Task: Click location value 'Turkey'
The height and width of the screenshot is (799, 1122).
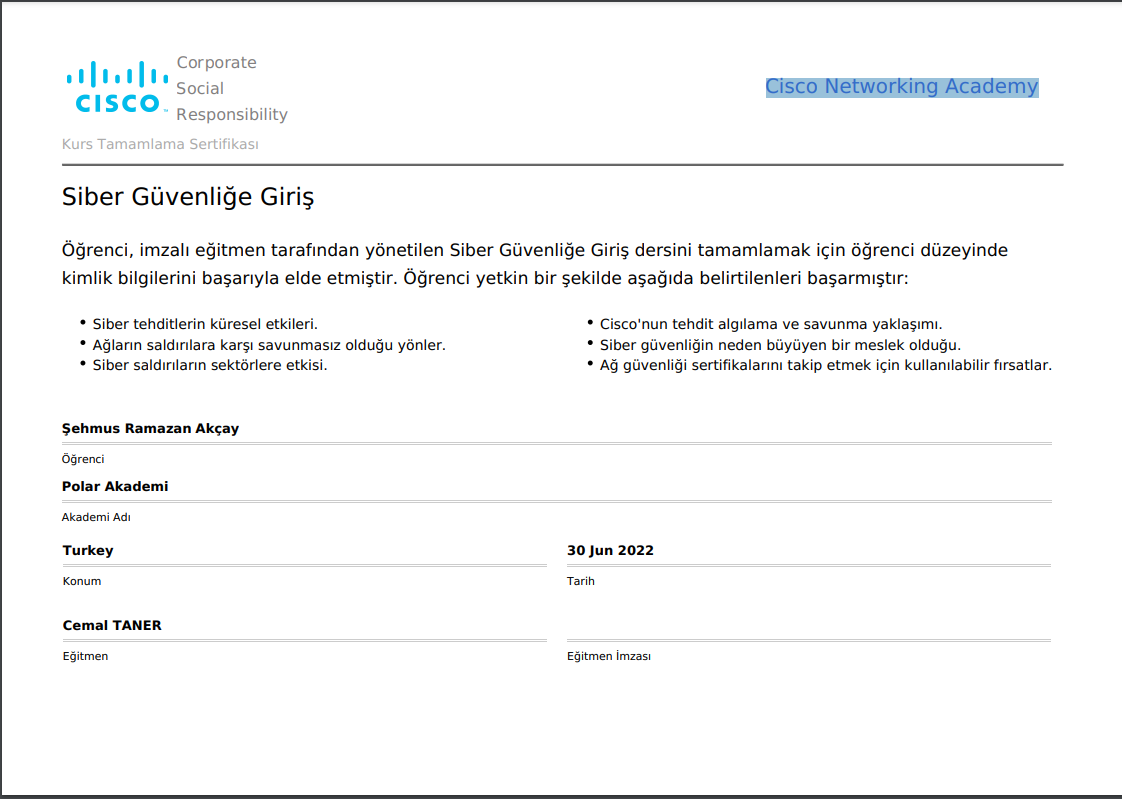Action: pyautogui.click(x=88, y=550)
